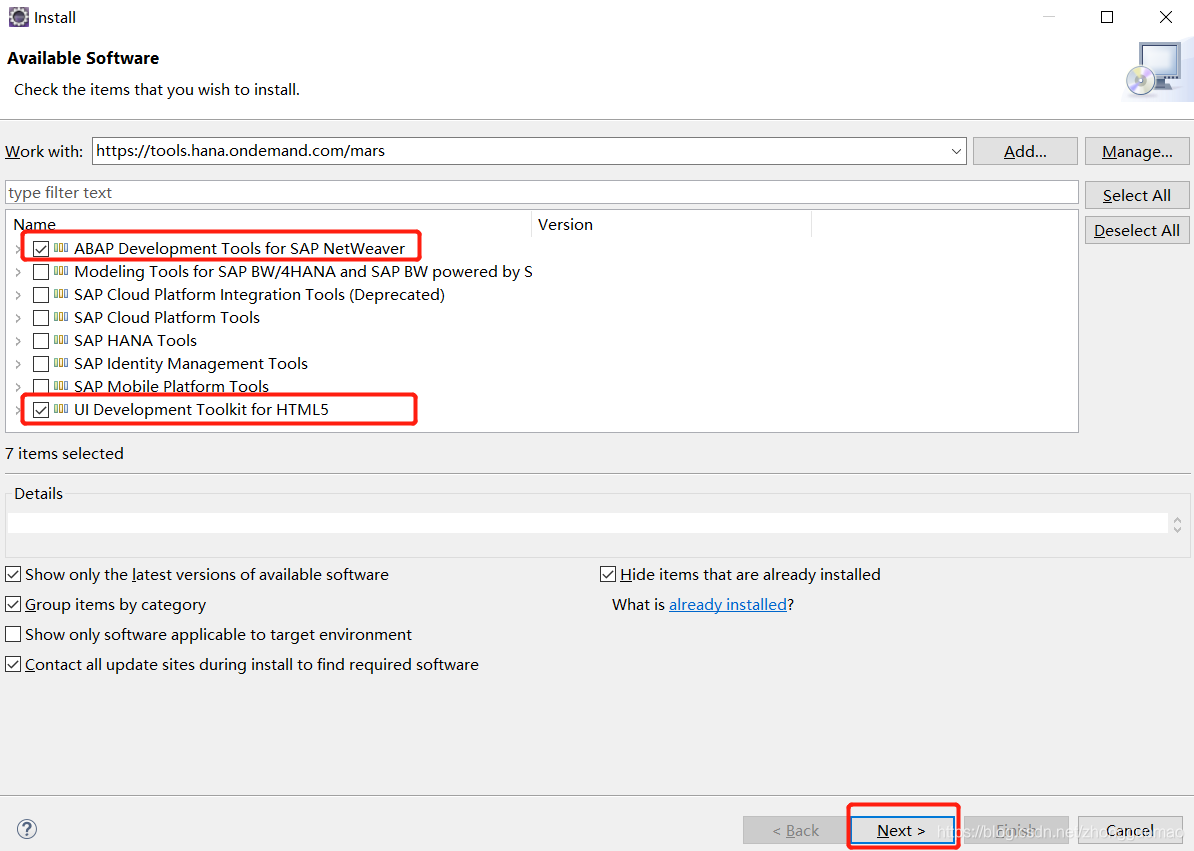Click category icon beside UI Development Toolkit for HTML5
This screenshot has width=1194, height=851.
pyautogui.click(x=61, y=410)
